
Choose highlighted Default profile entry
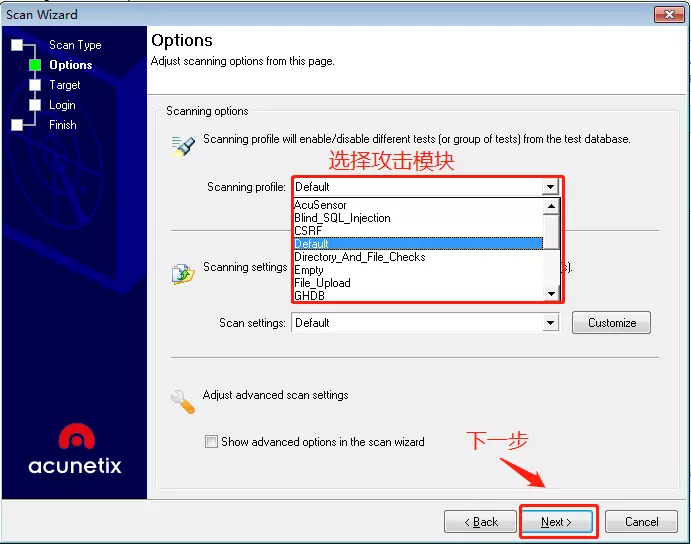click(418, 243)
